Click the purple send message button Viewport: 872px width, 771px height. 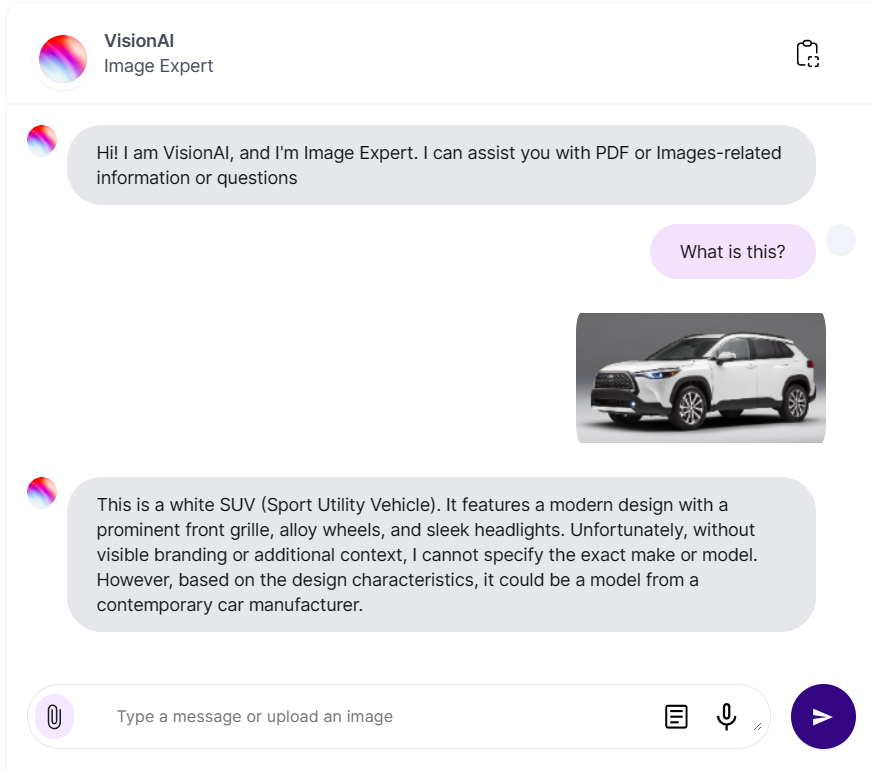click(x=823, y=716)
